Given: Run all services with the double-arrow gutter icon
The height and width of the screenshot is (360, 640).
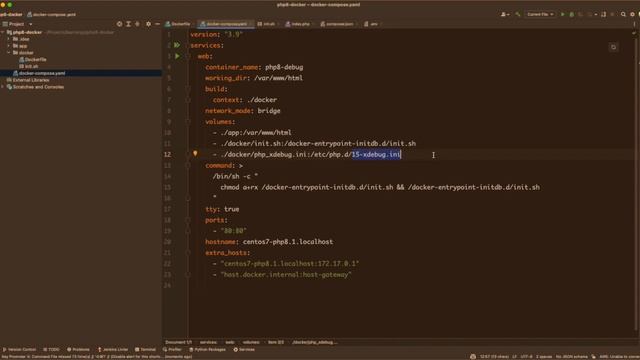Looking at the screenshot, I should [x=177, y=45].
